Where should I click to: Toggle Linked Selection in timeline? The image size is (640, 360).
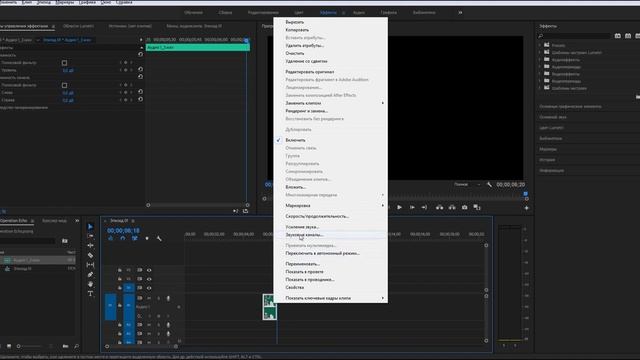tap(135, 238)
